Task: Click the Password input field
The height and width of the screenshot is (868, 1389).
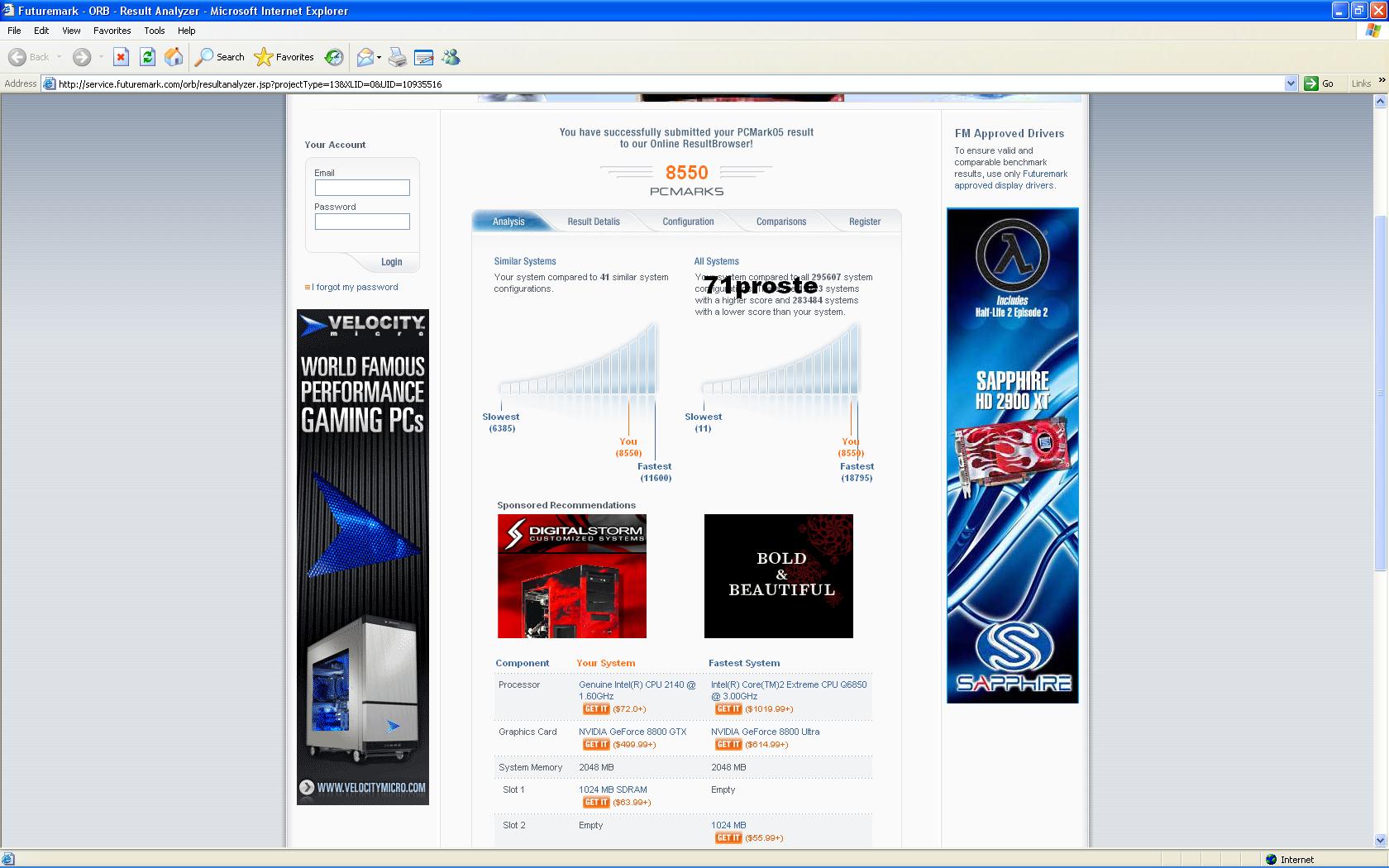Action: coord(362,222)
